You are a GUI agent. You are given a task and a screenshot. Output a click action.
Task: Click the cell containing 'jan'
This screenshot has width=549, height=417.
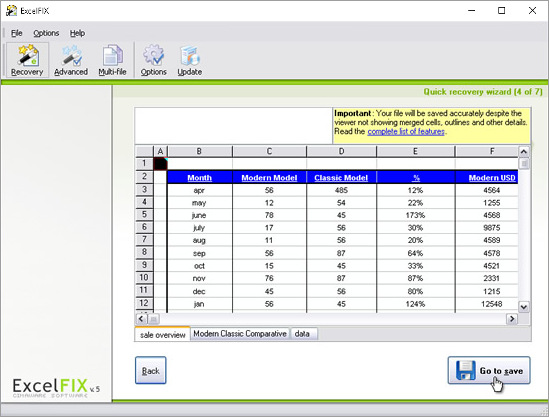[200, 304]
